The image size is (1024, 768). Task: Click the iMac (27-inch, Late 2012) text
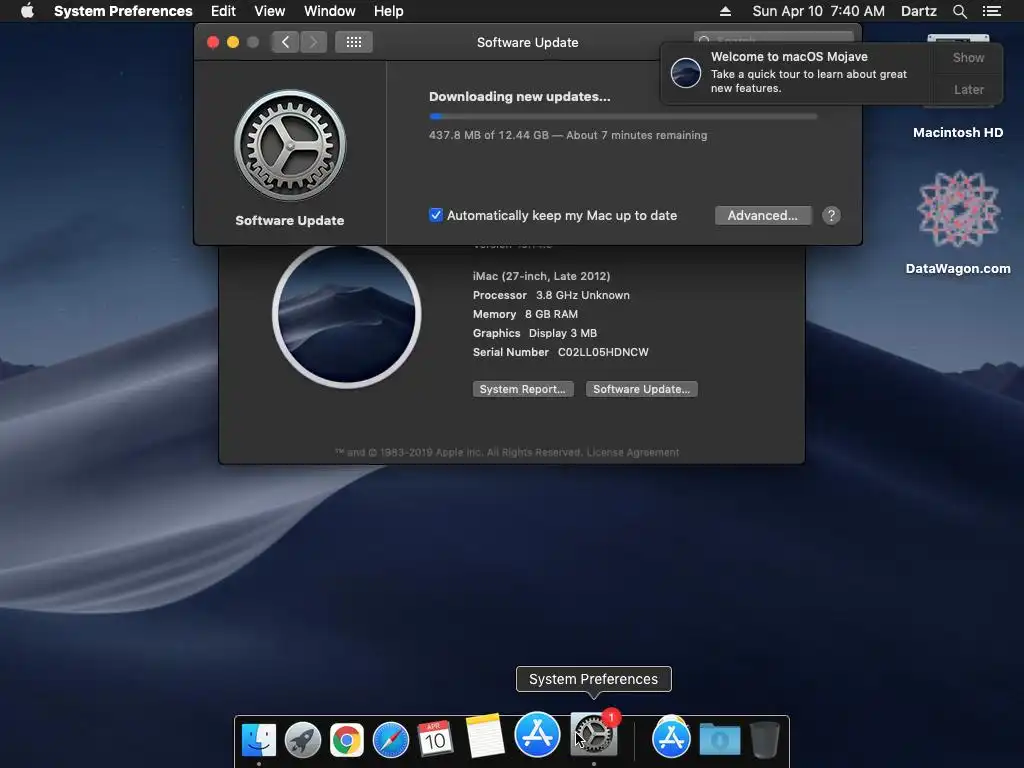pos(541,276)
